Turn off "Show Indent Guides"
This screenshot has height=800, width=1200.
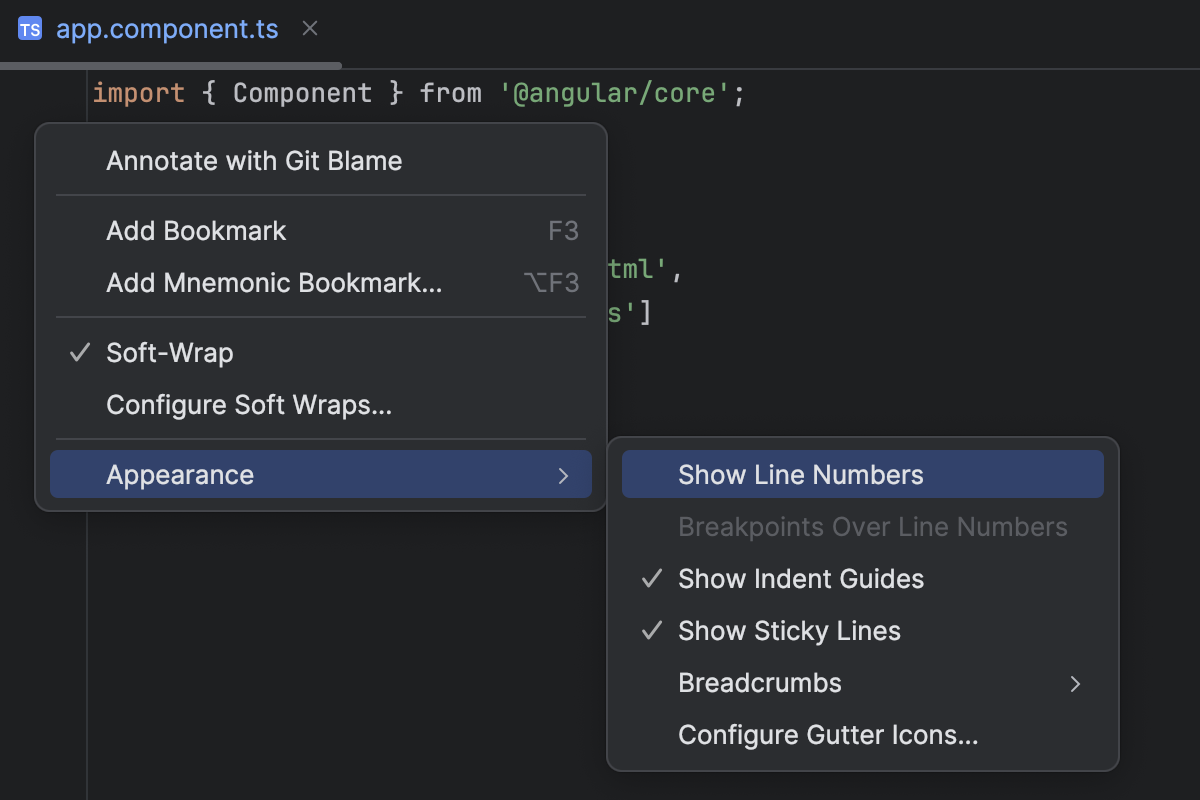[800, 578]
